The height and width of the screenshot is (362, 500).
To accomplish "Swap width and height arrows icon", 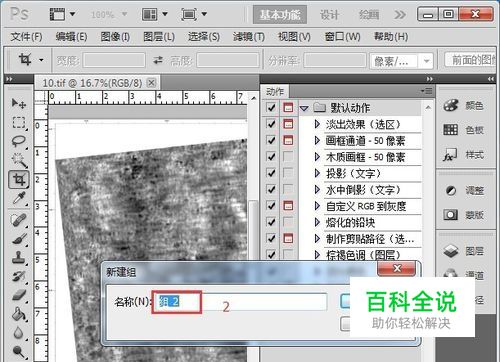I will point(158,60).
